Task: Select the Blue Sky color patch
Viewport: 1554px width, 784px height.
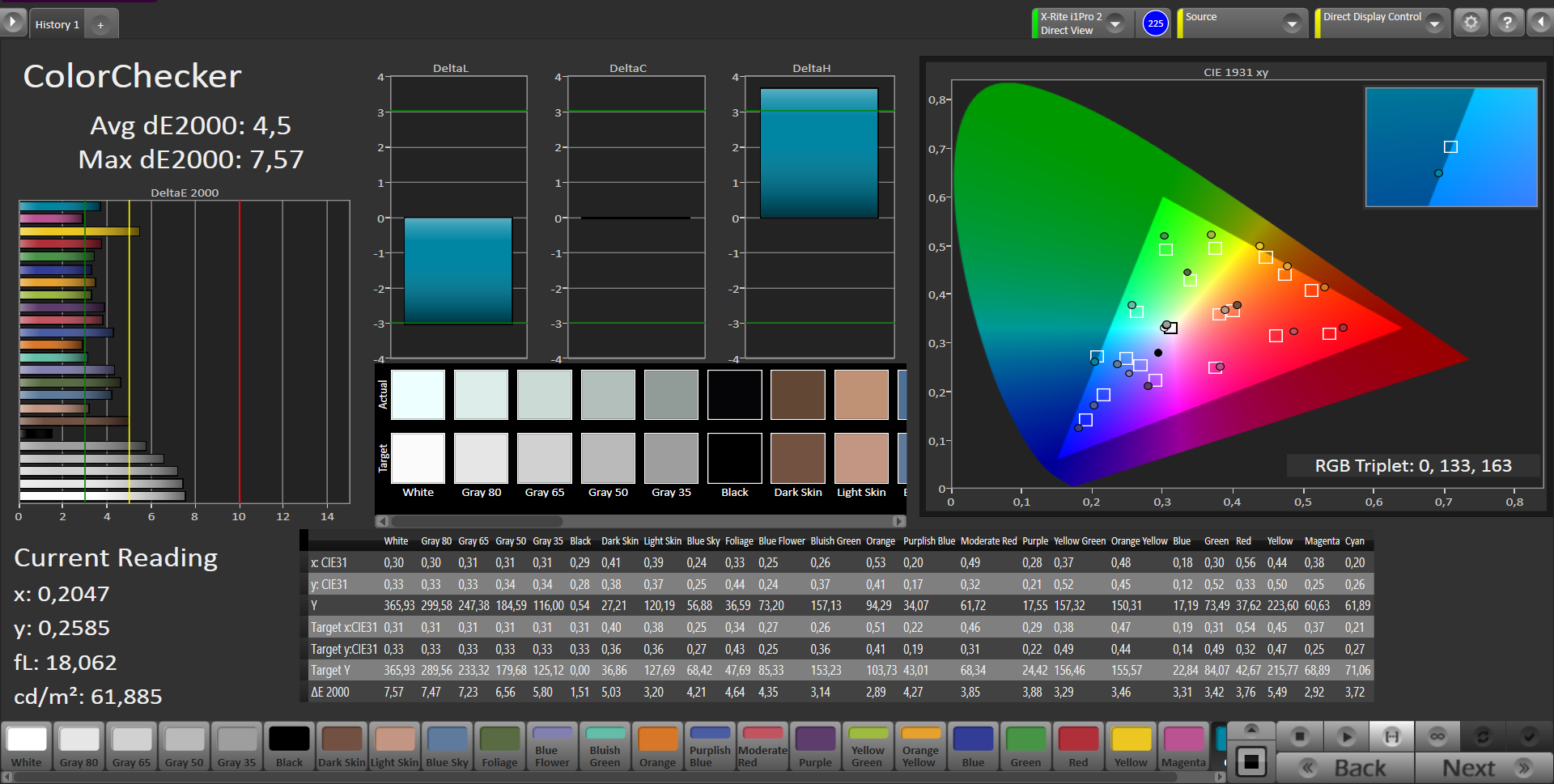Action: tap(447, 746)
